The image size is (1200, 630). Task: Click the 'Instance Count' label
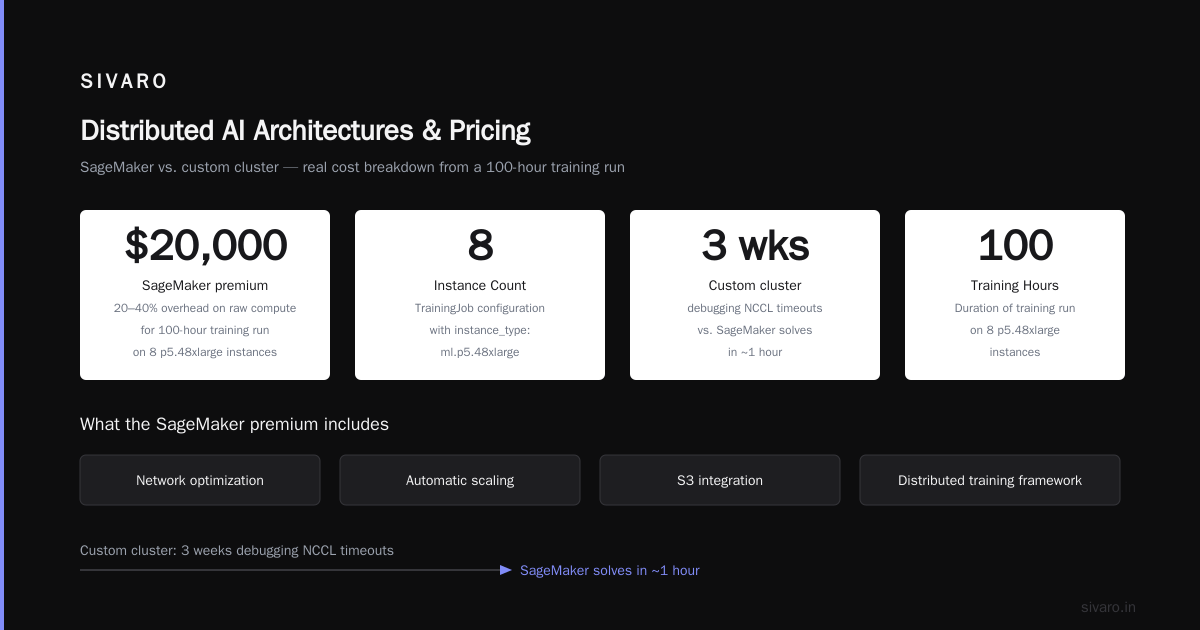click(x=480, y=285)
